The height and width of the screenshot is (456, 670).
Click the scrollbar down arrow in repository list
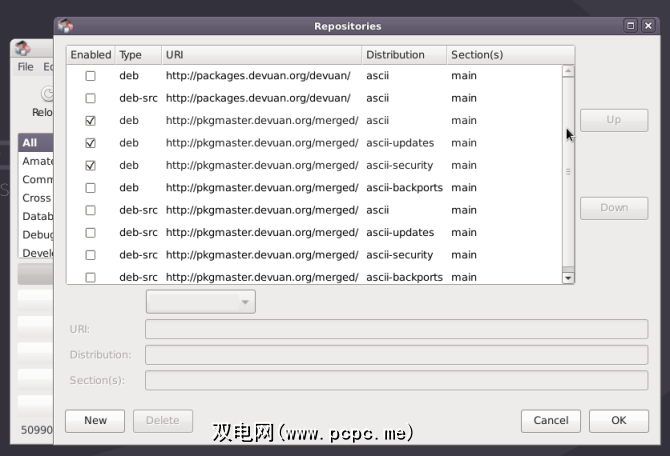coord(568,278)
